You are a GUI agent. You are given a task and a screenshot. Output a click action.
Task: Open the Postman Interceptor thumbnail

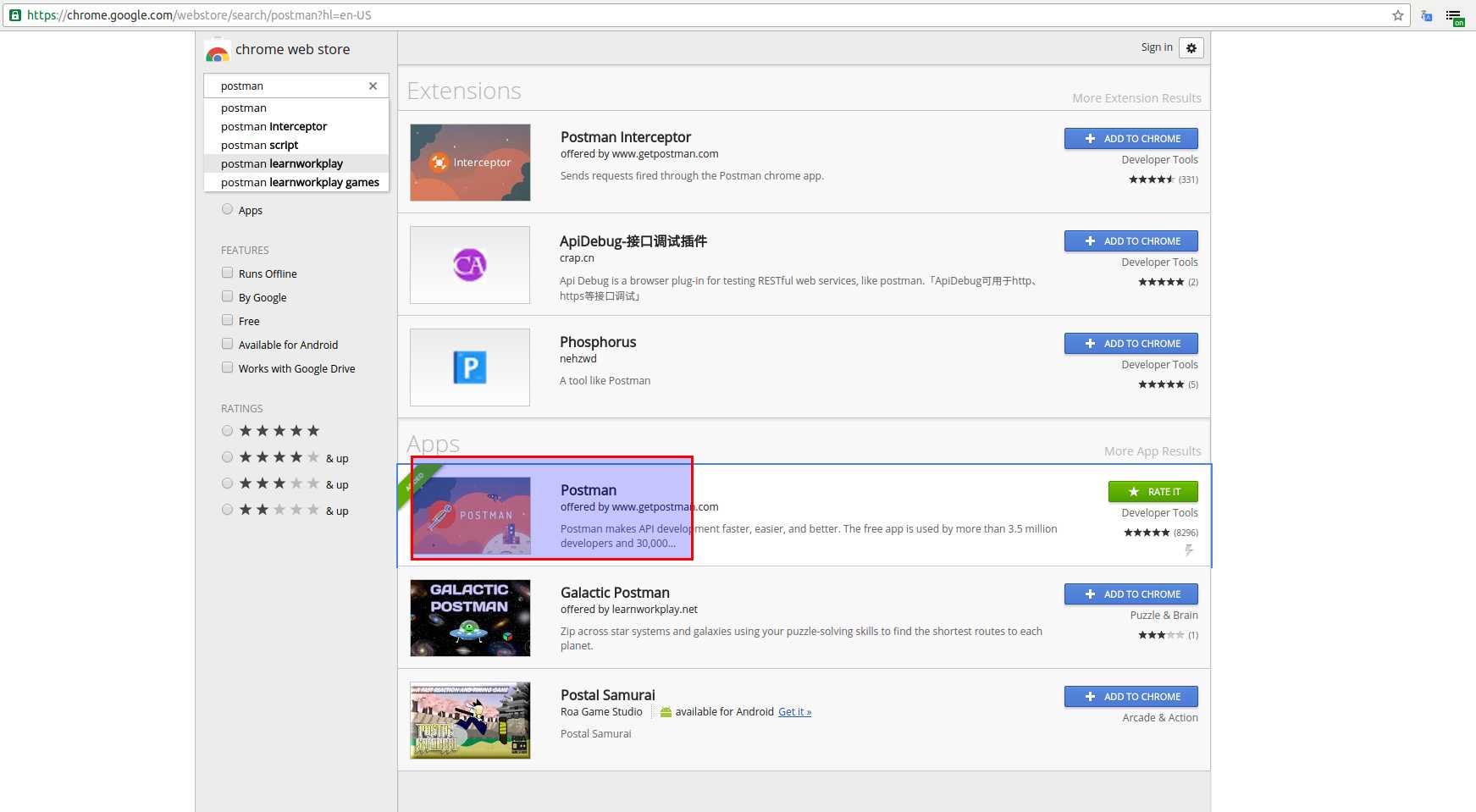[x=470, y=163]
